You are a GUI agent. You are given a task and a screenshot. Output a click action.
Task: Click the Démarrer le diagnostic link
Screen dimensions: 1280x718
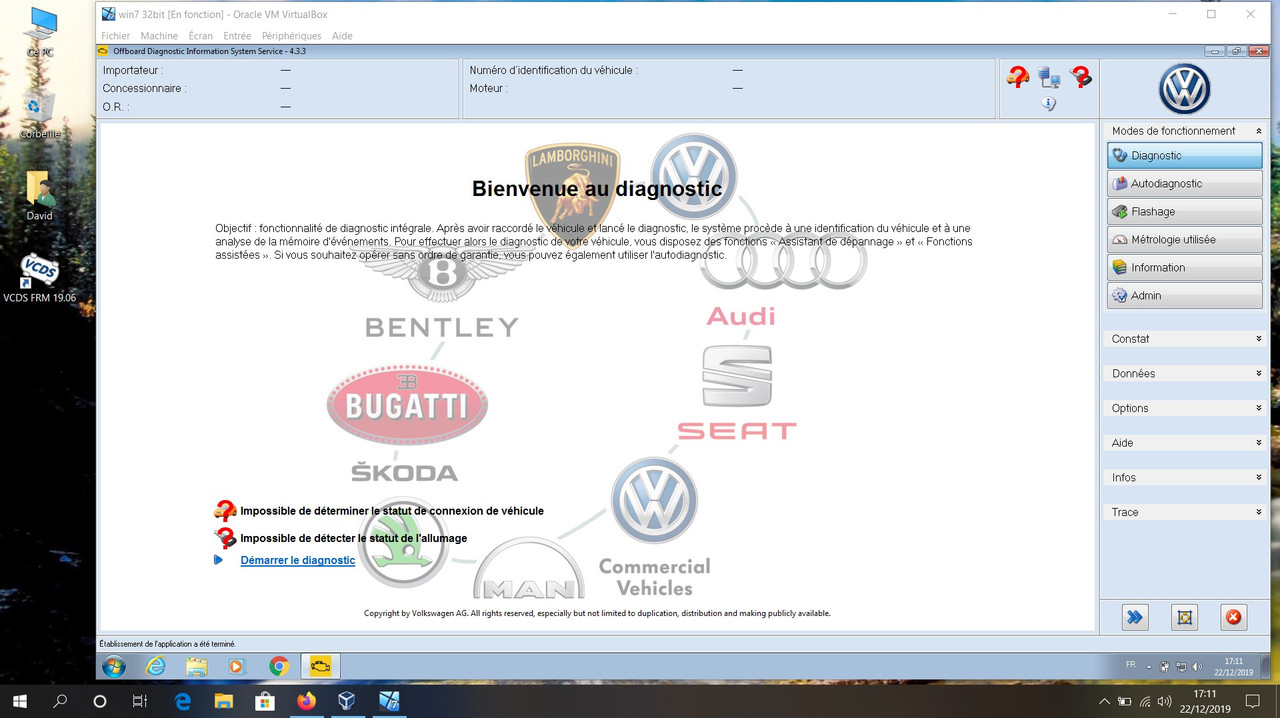(x=298, y=560)
